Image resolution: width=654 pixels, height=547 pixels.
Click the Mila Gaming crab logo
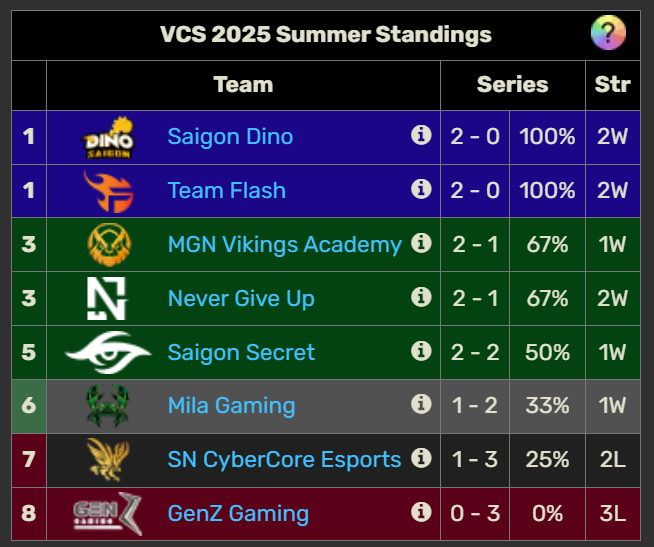(108, 406)
